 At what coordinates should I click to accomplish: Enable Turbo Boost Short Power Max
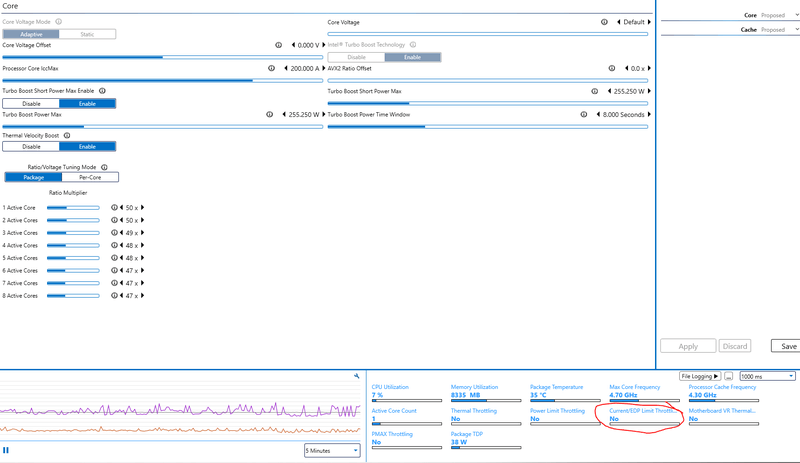pyautogui.click(x=87, y=104)
